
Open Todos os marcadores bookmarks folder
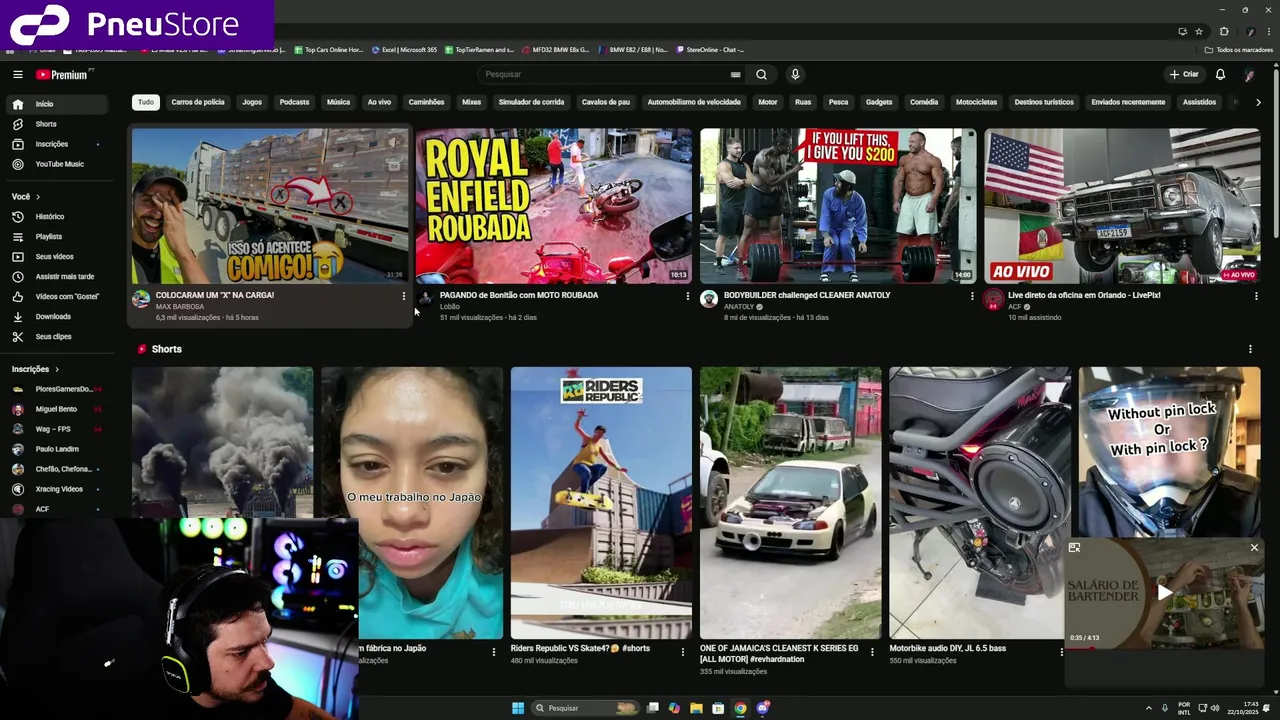coord(1239,50)
